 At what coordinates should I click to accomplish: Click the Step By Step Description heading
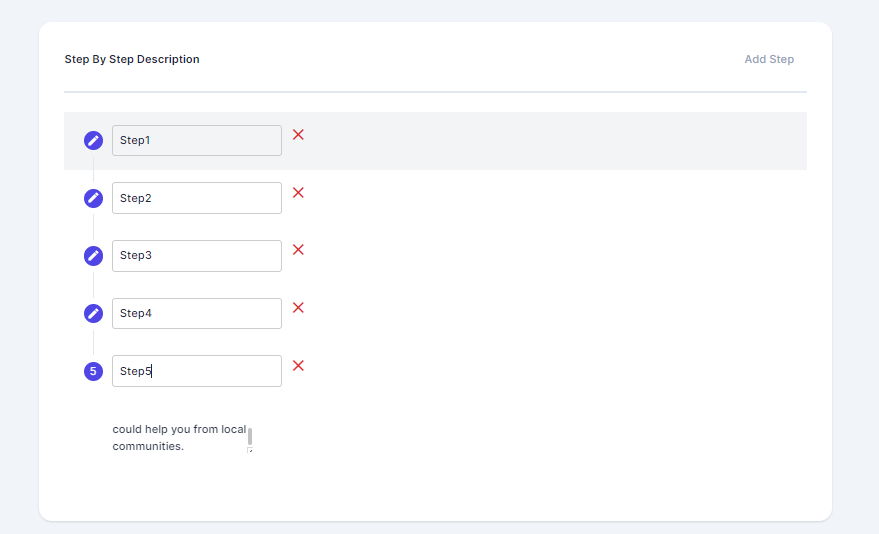[132, 59]
